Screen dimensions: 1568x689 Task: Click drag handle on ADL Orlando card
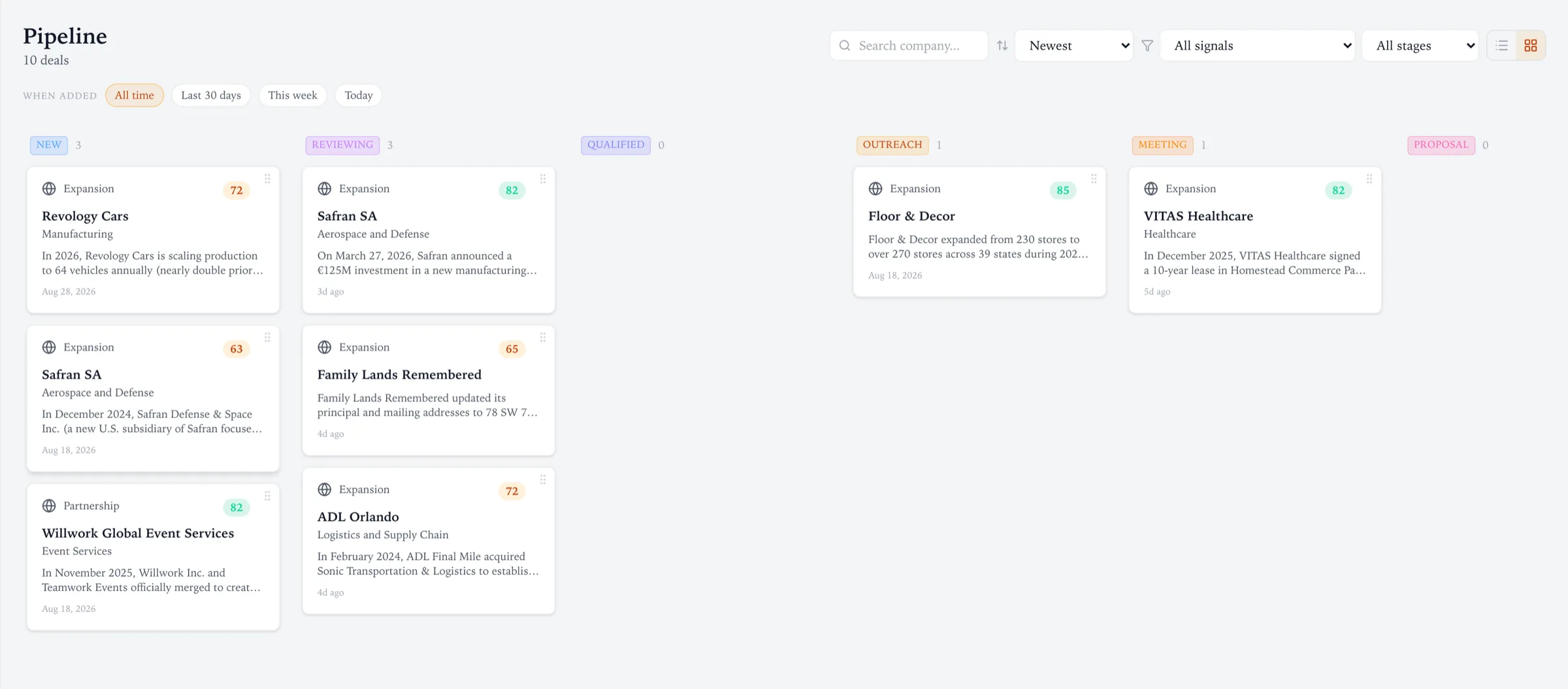543,480
